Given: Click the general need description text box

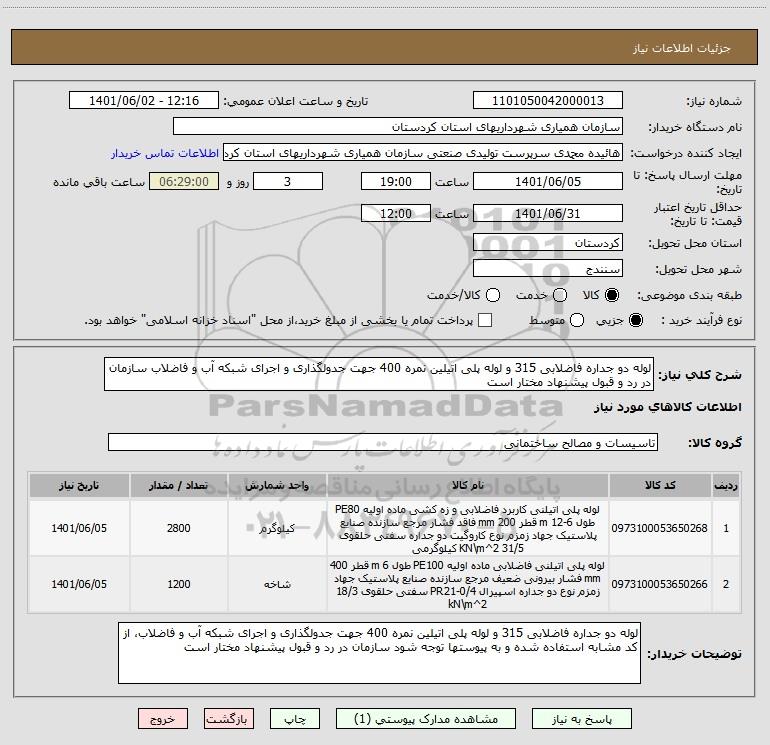Looking at the screenshot, I should click(379, 374).
